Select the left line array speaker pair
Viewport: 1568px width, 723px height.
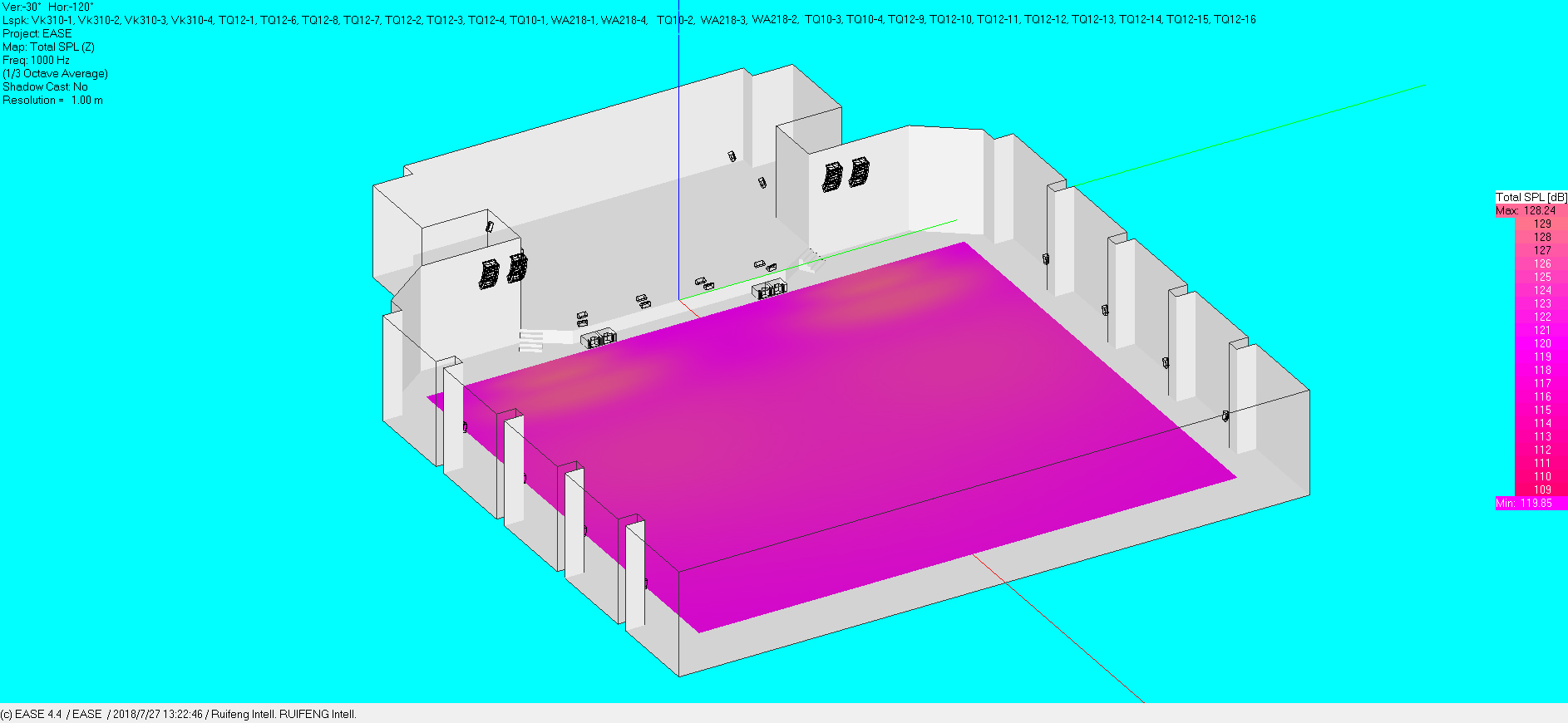tap(503, 271)
